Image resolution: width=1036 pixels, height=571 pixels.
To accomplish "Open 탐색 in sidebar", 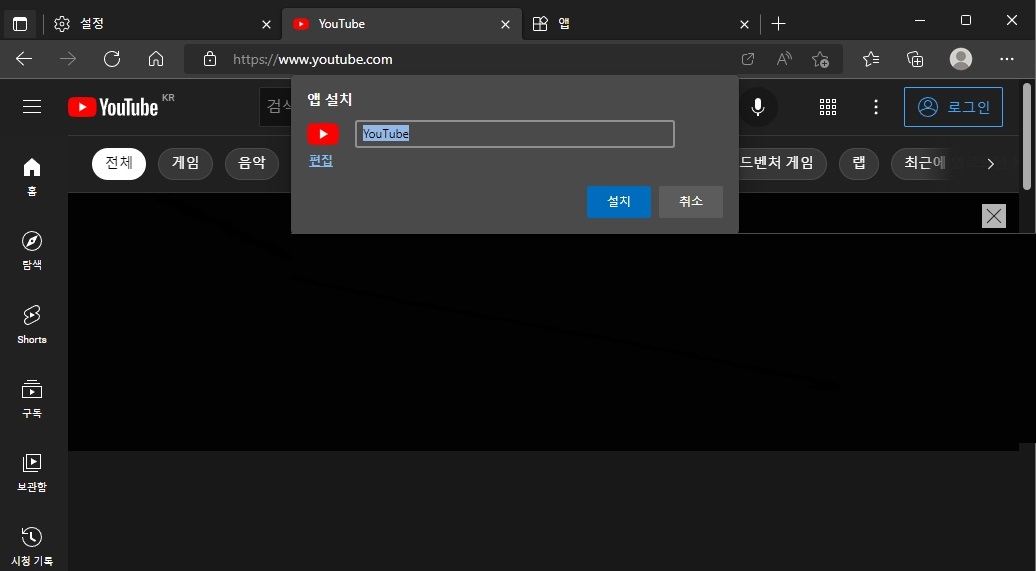I will 32,251.
